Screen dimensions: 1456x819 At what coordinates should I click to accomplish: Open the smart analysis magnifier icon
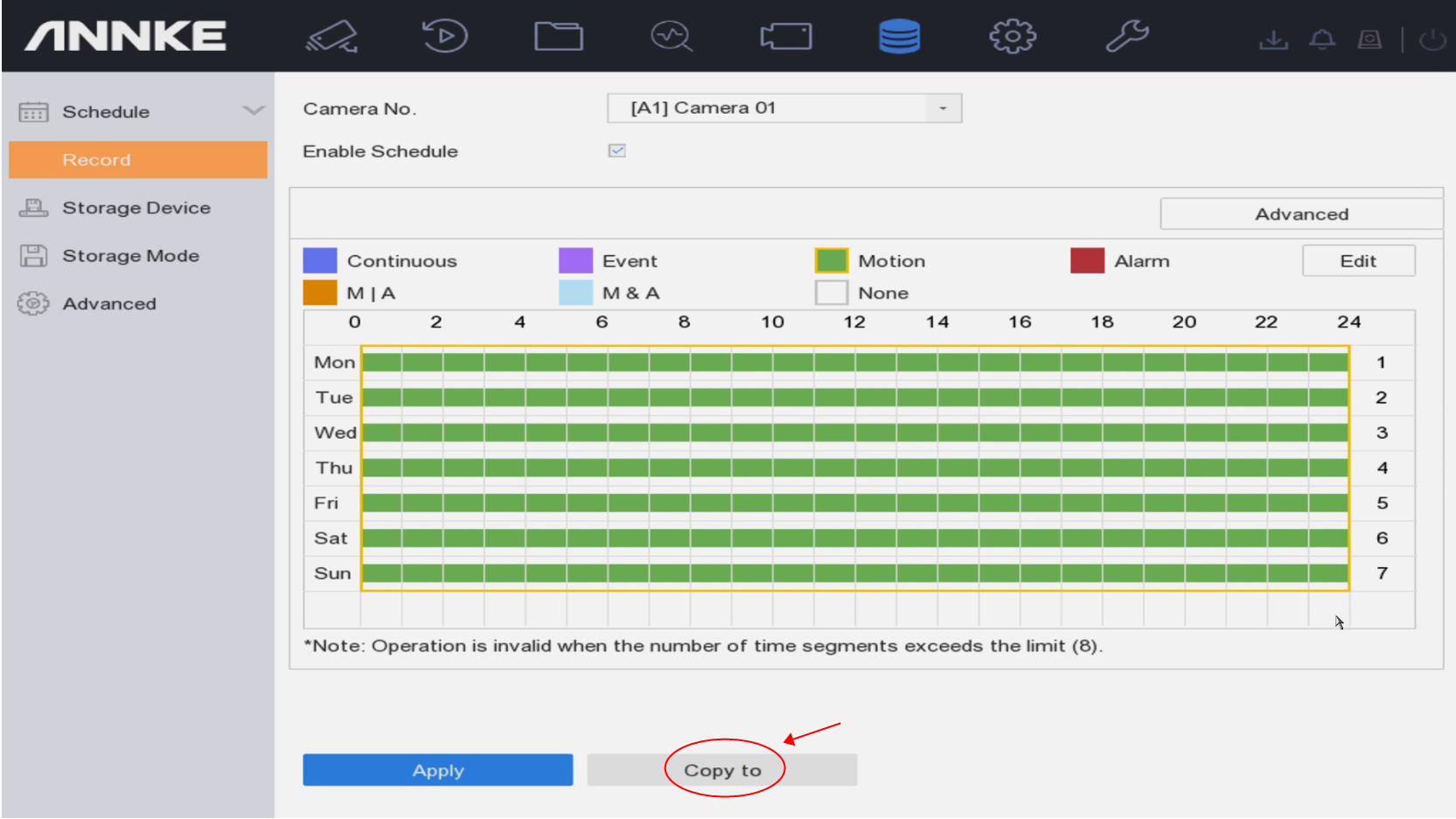click(672, 37)
